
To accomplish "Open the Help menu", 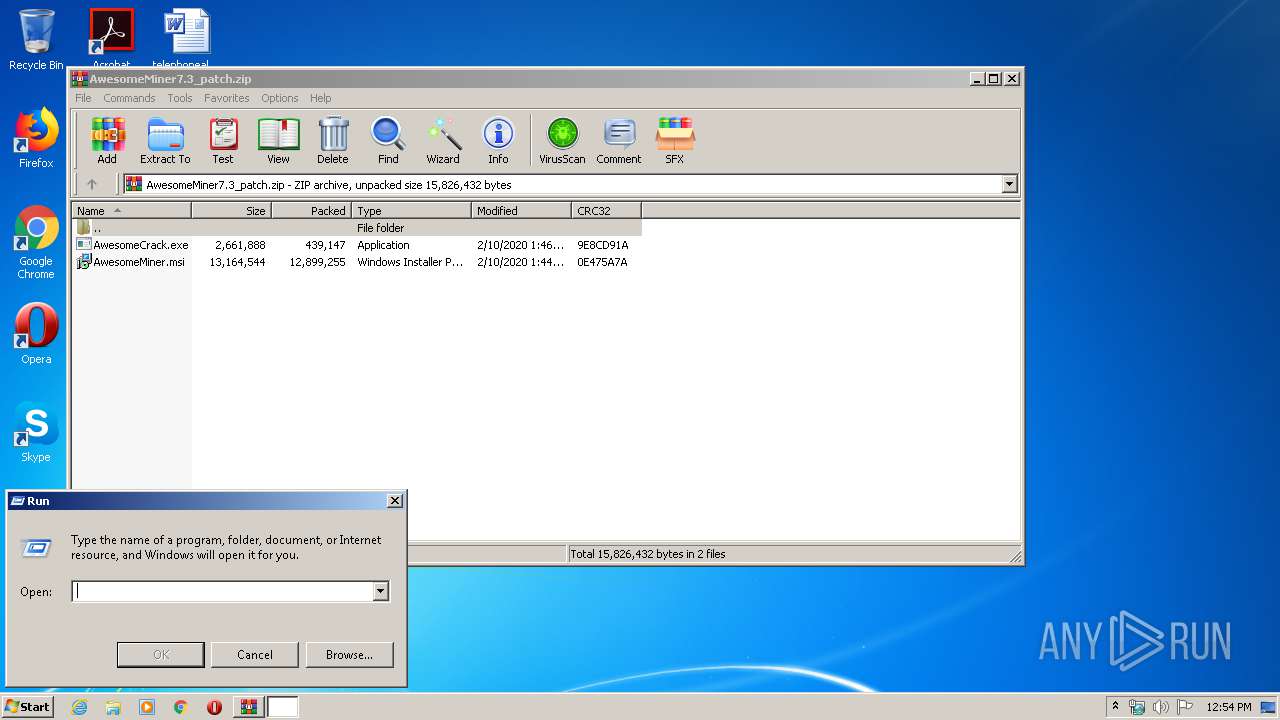I will coord(320,98).
